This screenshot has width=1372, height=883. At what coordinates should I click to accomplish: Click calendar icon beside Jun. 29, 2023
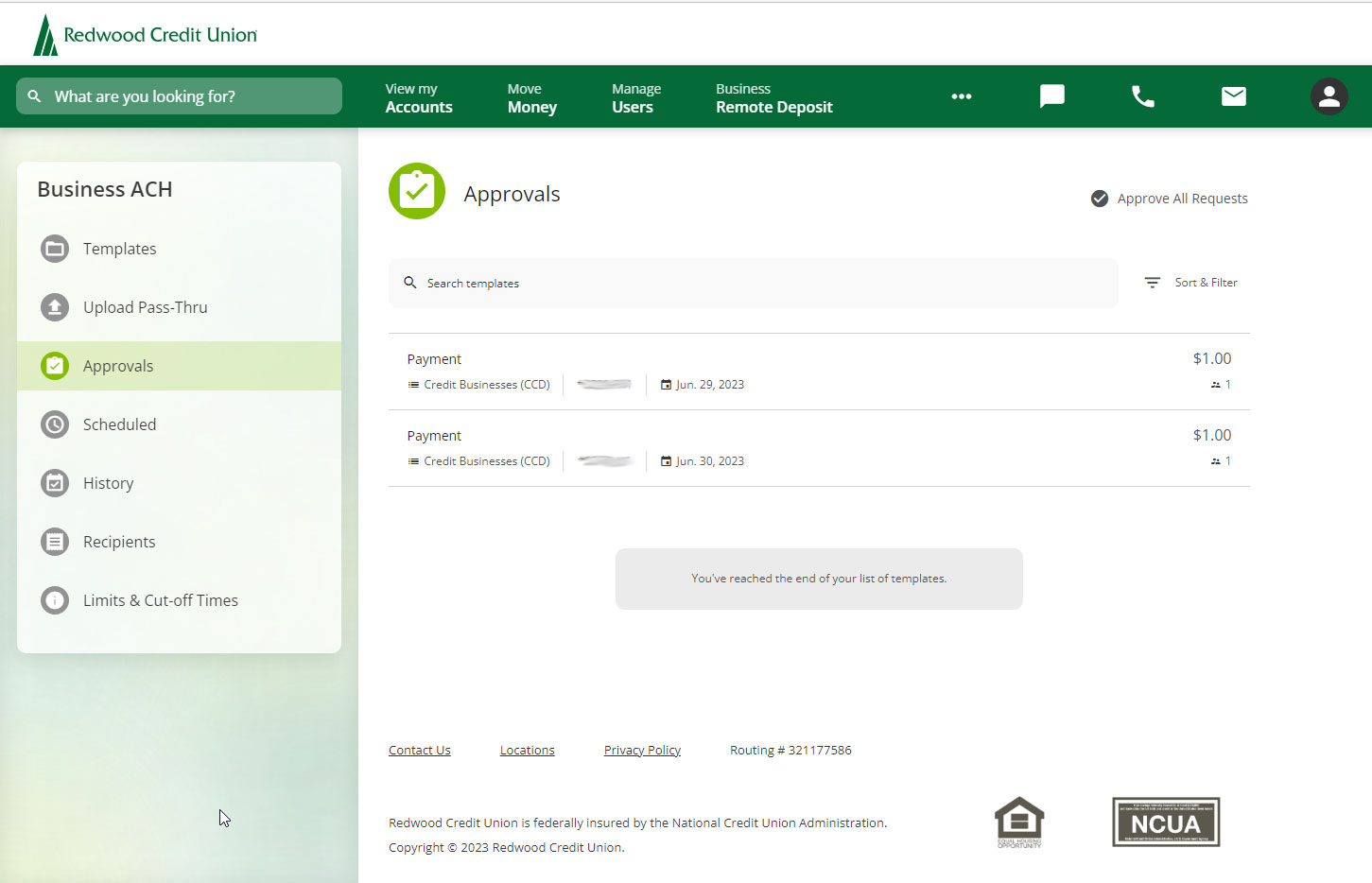pyautogui.click(x=666, y=385)
